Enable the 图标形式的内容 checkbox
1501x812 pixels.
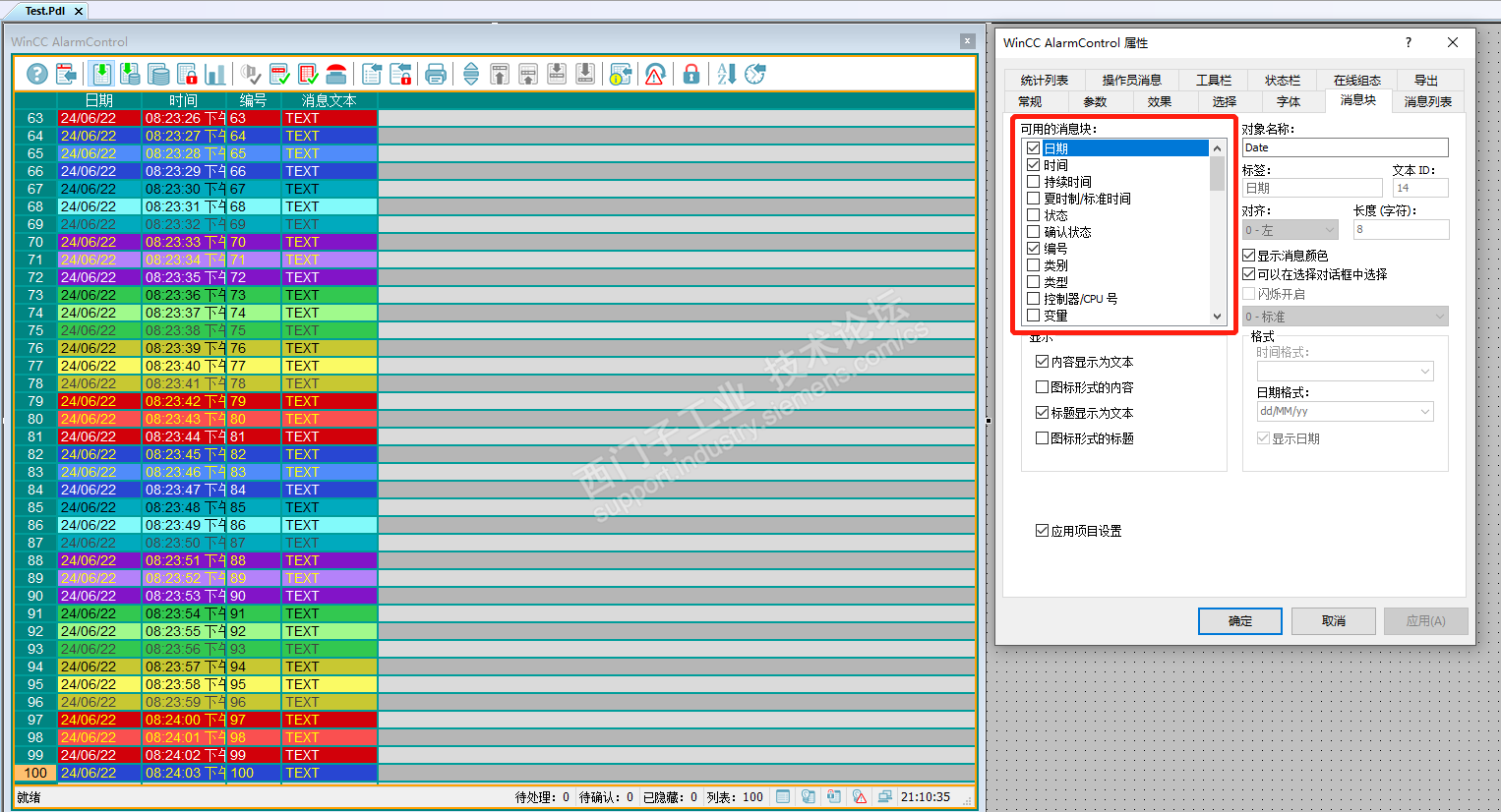click(1042, 387)
